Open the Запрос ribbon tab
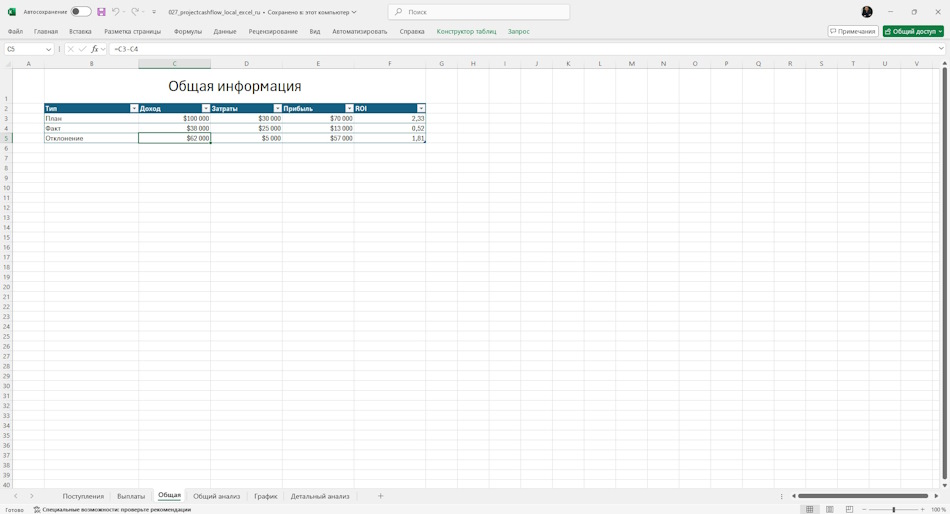The width and height of the screenshot is (950, 514). [519, 32]
